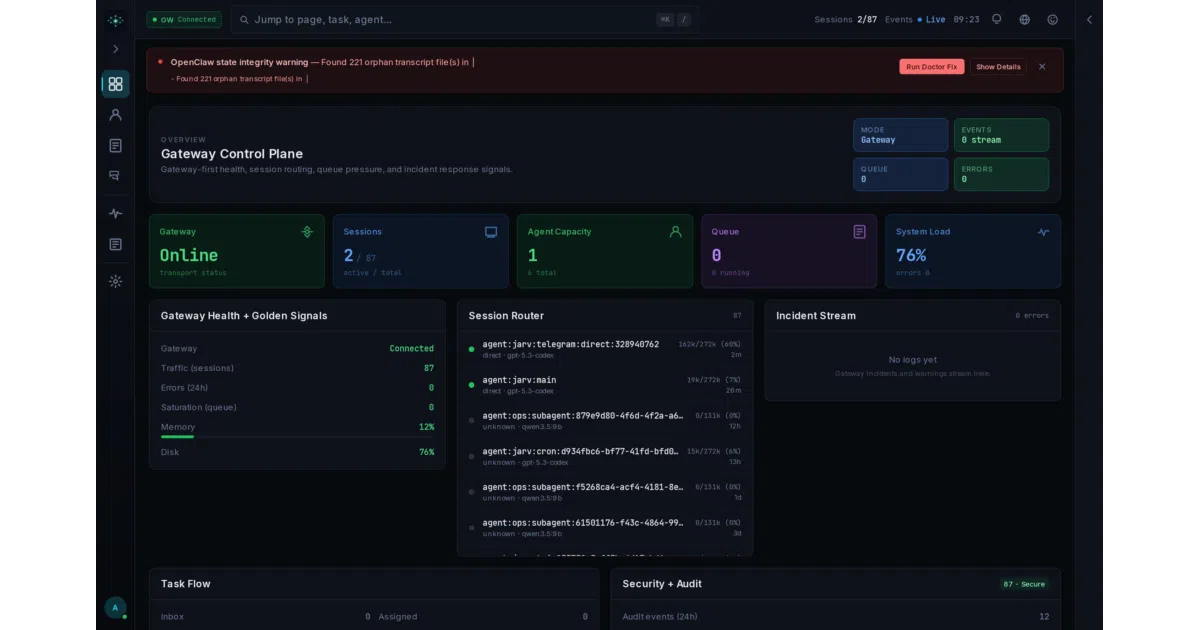Open the settings gear icon in sidebar
Viewport: 1200px width, 630px height.
tap(115, 281)
